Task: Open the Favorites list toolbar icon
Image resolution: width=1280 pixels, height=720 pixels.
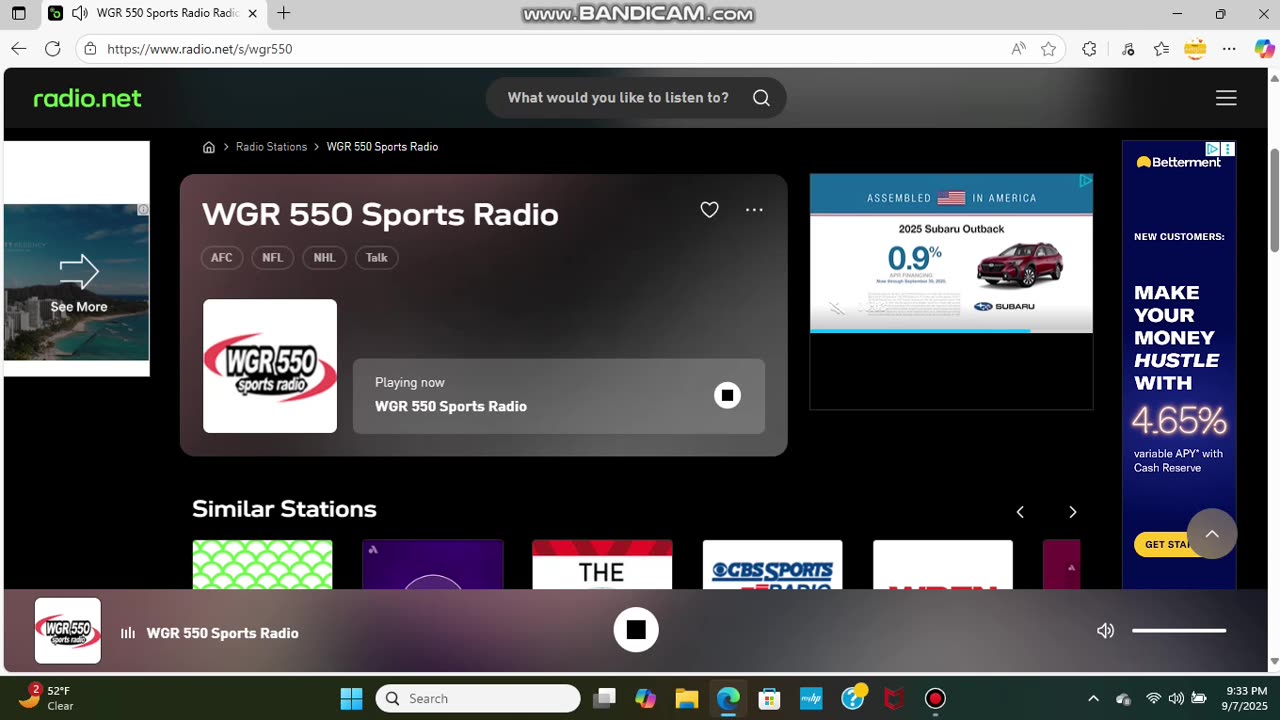Action: click(1161, 49)
